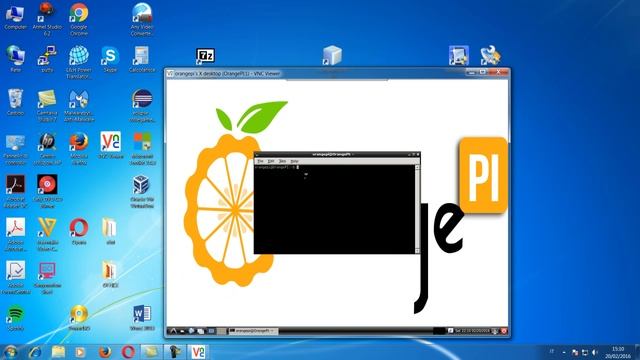
Task: Open the Windows Start menu
Action: click(x=10, y=352)
